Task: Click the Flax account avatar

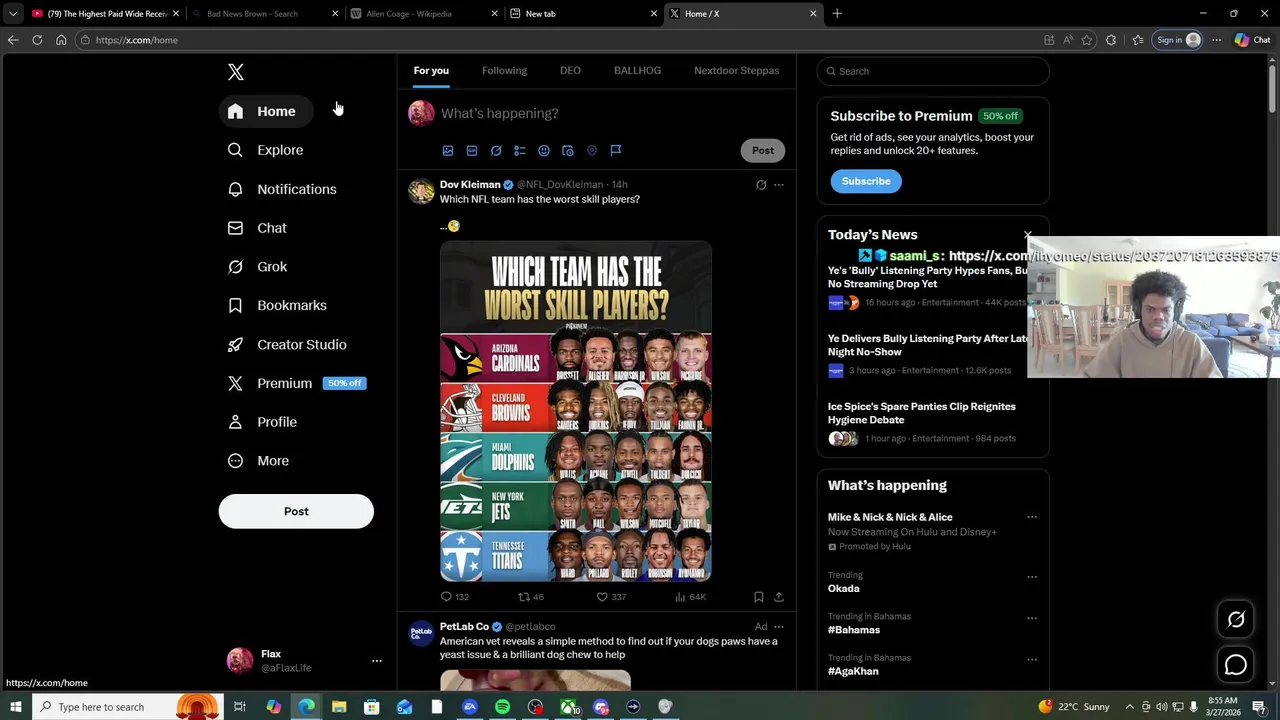Action: pos(240,661)
